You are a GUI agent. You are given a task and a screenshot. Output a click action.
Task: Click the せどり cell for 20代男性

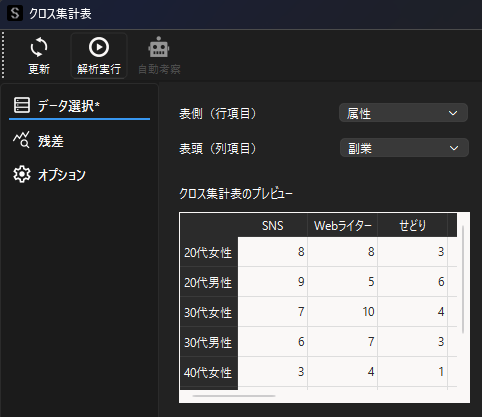click(x=413, y=282)
